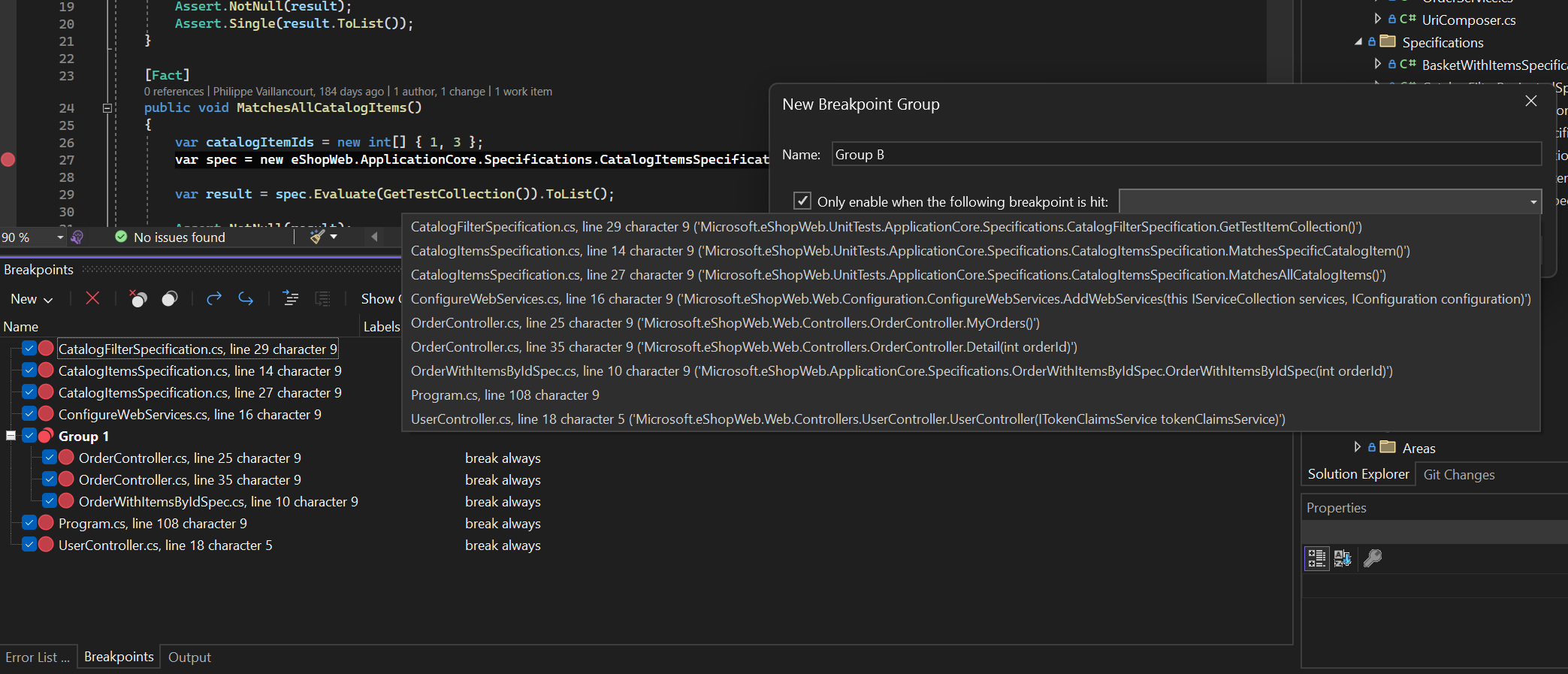Viewport: 1568px width, 674px height.
Task: Open the New breakpoint dropdown
Action: 32,299
